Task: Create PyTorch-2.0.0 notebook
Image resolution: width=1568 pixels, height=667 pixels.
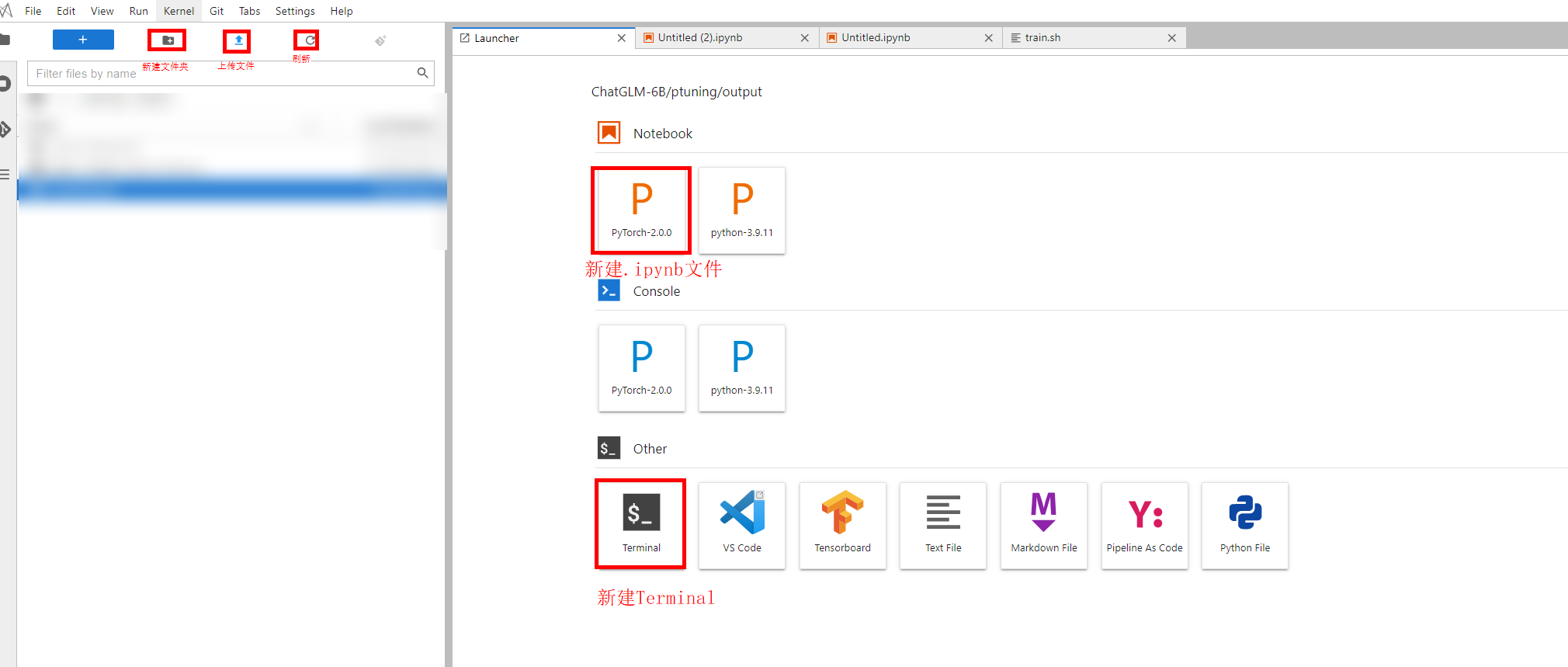Action: pyautogui.click(x=641, y=210)
